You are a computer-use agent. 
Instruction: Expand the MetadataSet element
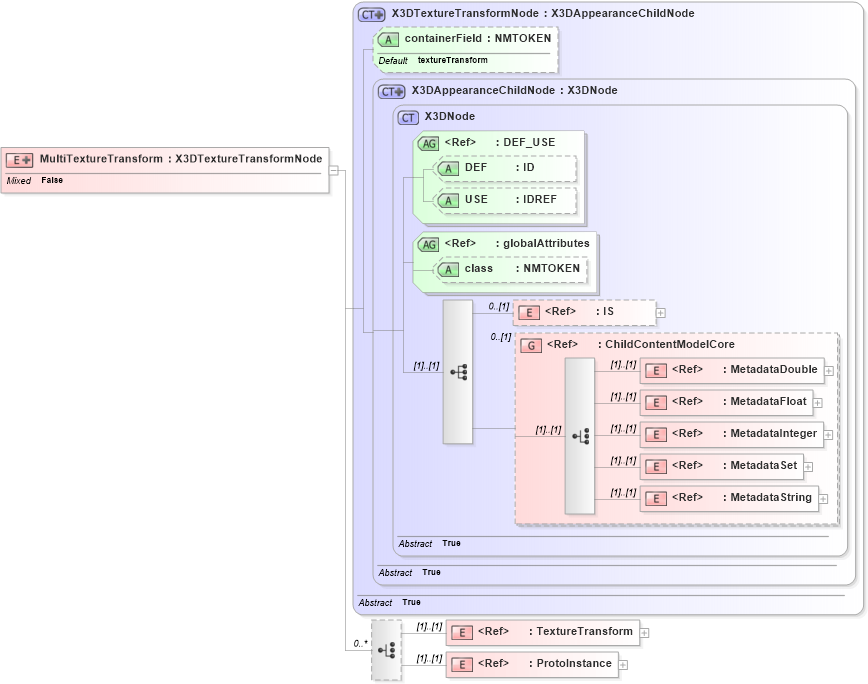[x=808, y=468]
